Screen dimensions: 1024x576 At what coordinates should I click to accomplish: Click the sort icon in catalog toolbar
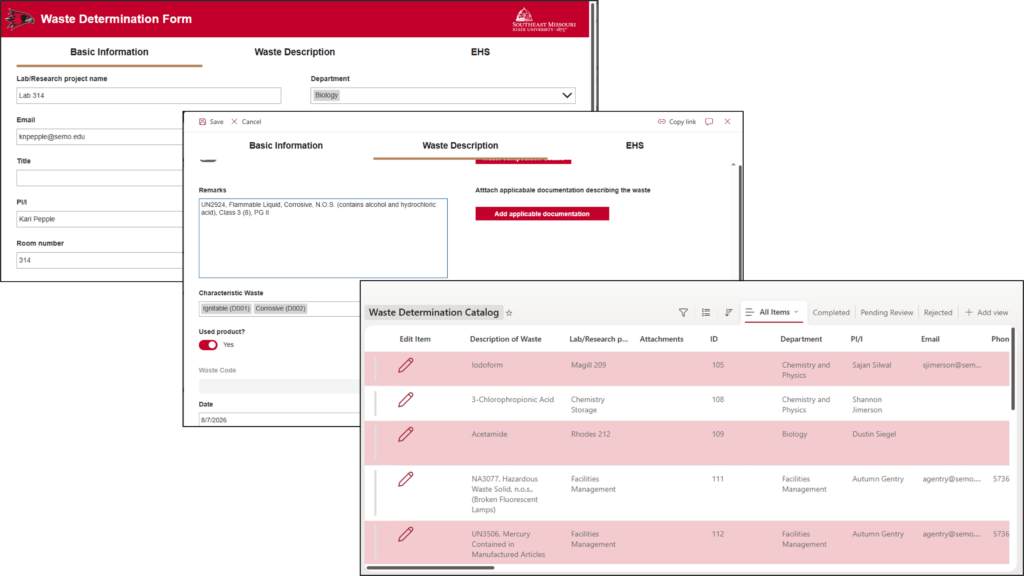[728, 313]
